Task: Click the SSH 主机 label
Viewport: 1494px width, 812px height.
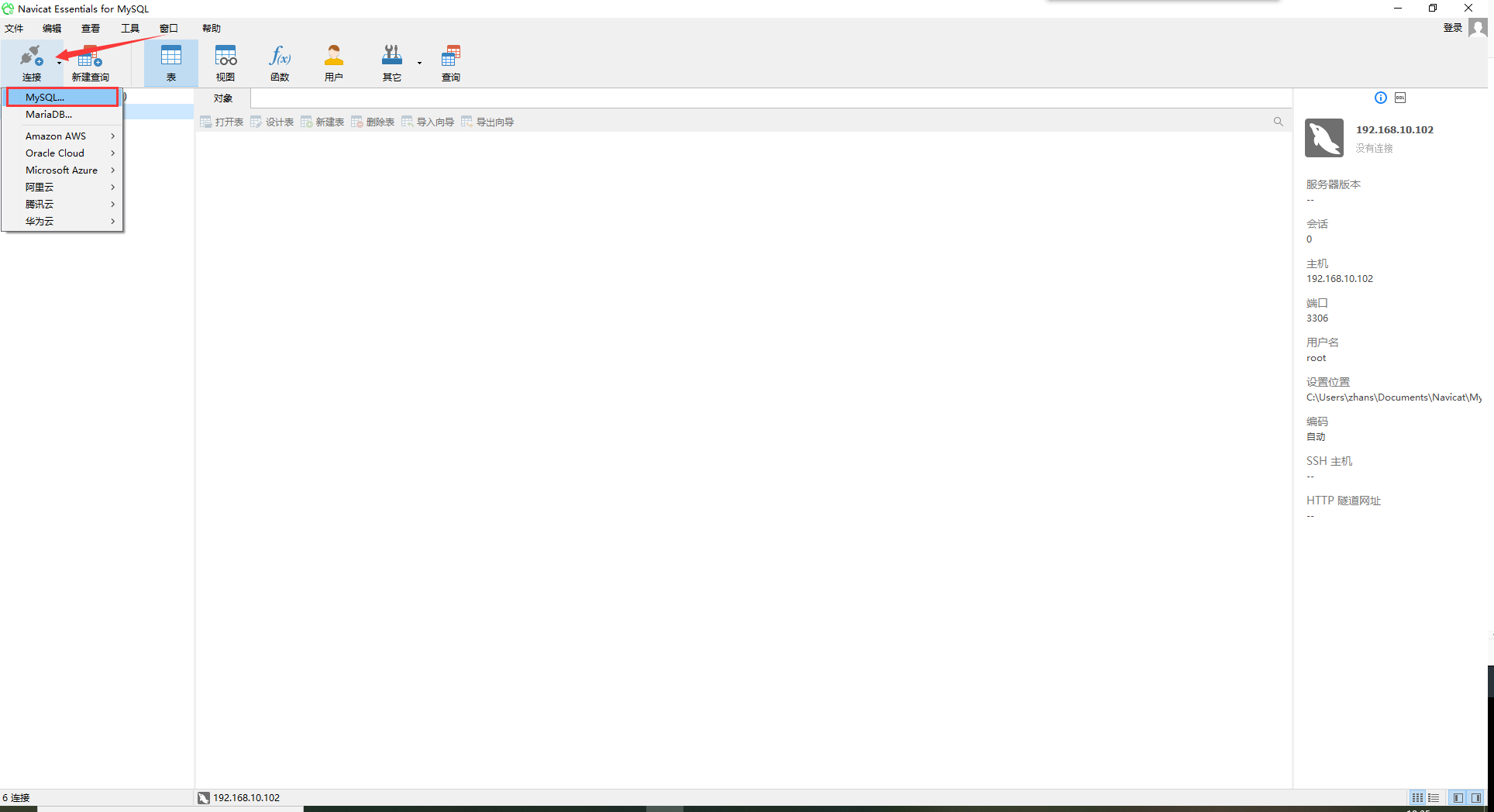Action: tap(1329, 461)
